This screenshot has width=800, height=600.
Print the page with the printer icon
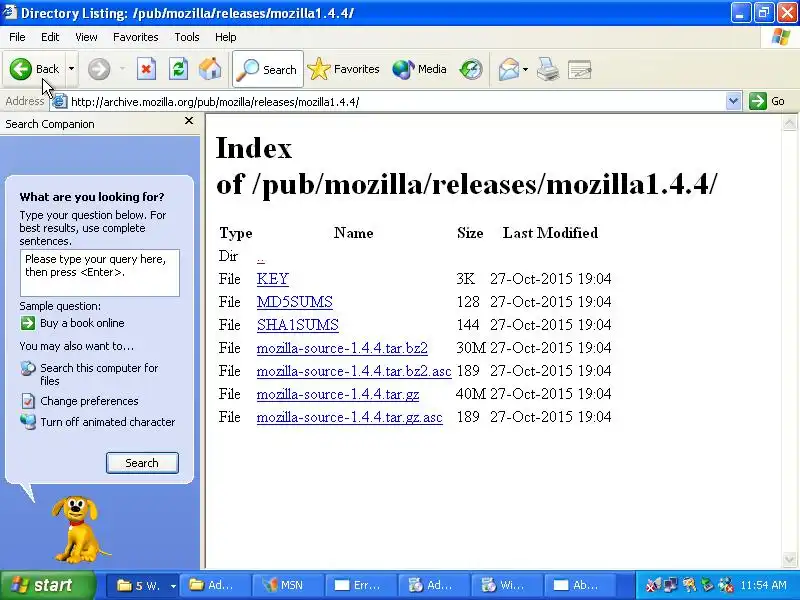pyautogui.click(x=547, y=69)
